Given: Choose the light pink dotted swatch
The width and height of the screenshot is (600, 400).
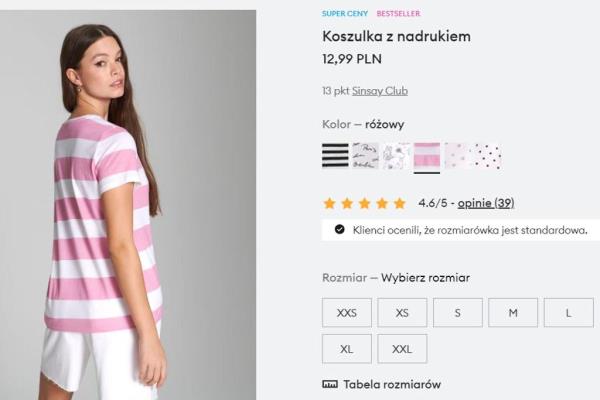Looking at the screenshot, I should pyautogui.click(x=457, y=155).
